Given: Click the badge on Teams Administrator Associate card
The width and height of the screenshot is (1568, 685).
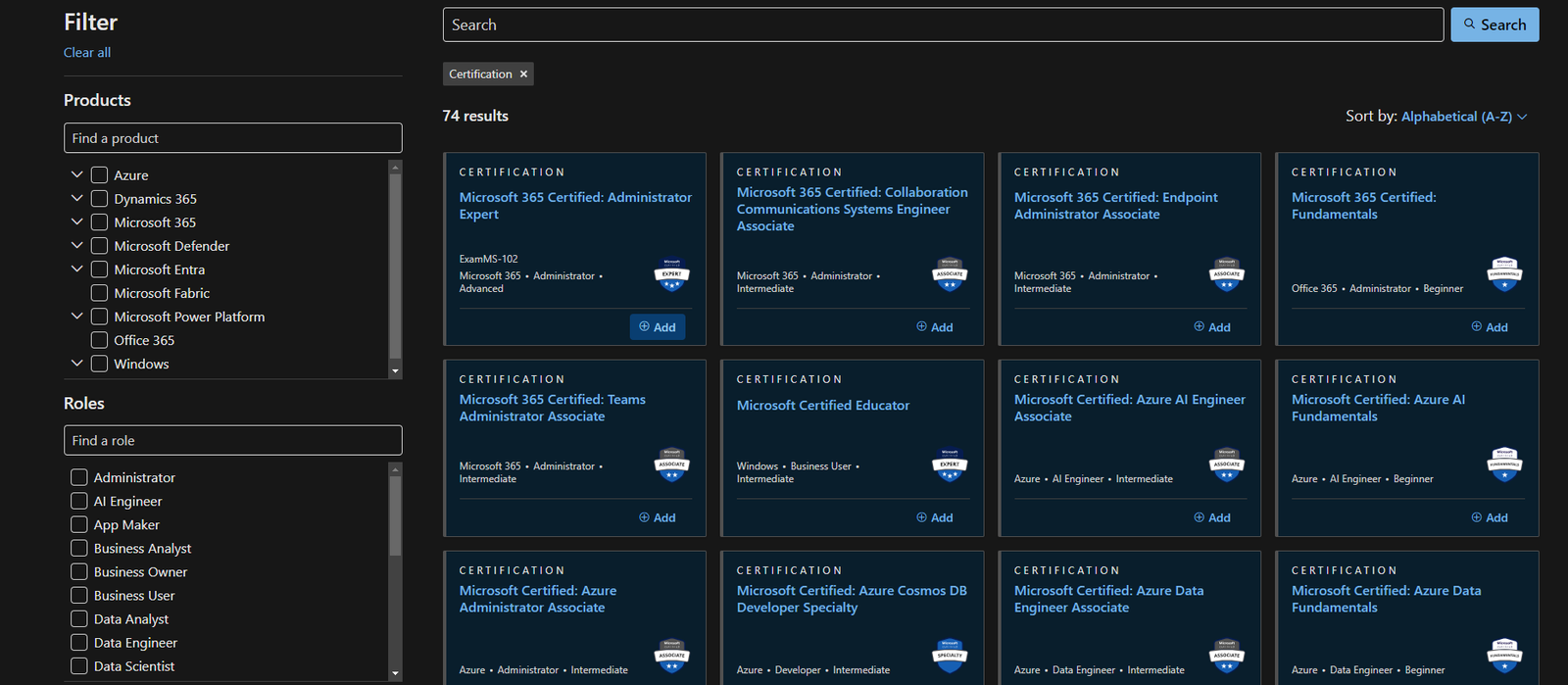Looking at the screenshot, I should [x=671, y=465].
